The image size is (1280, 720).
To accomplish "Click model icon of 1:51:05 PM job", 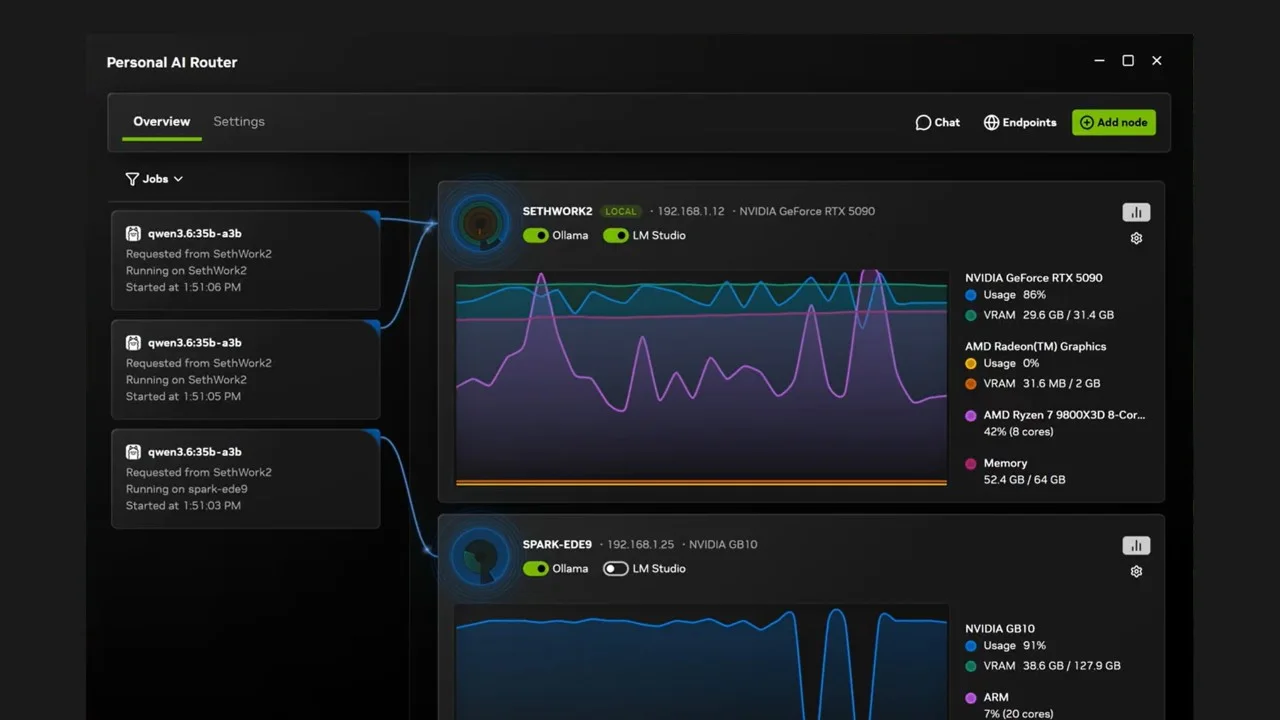I will (x=133, y=343).
